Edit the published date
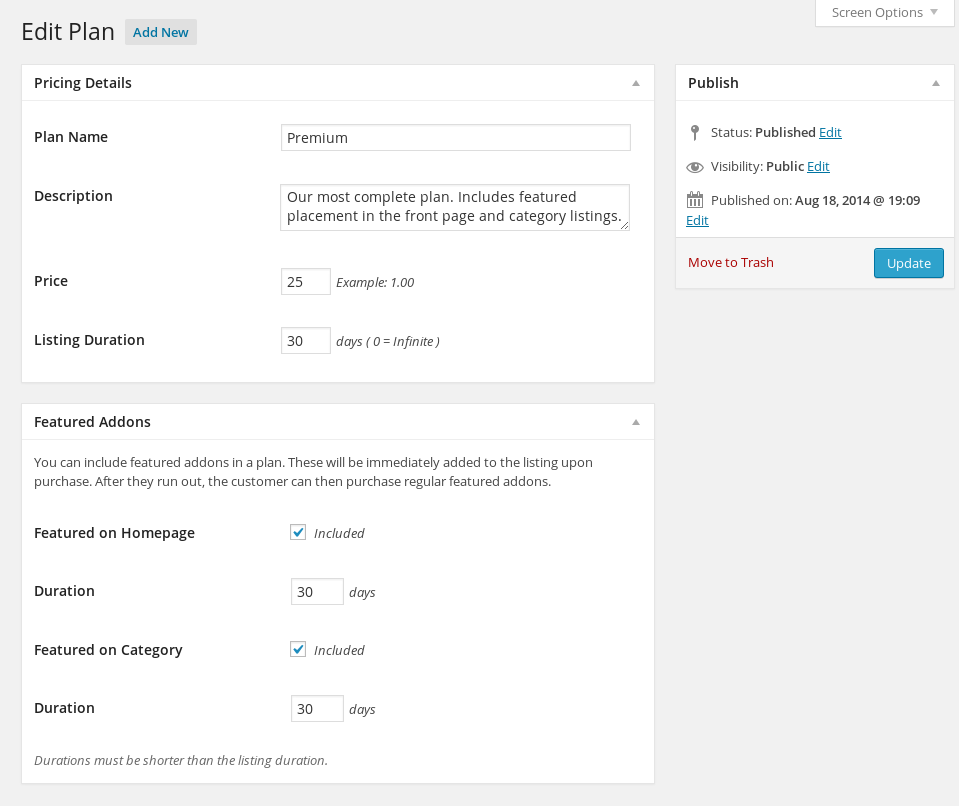The height and width of the screenshot is (806, 959). click(x=697, y=220)
